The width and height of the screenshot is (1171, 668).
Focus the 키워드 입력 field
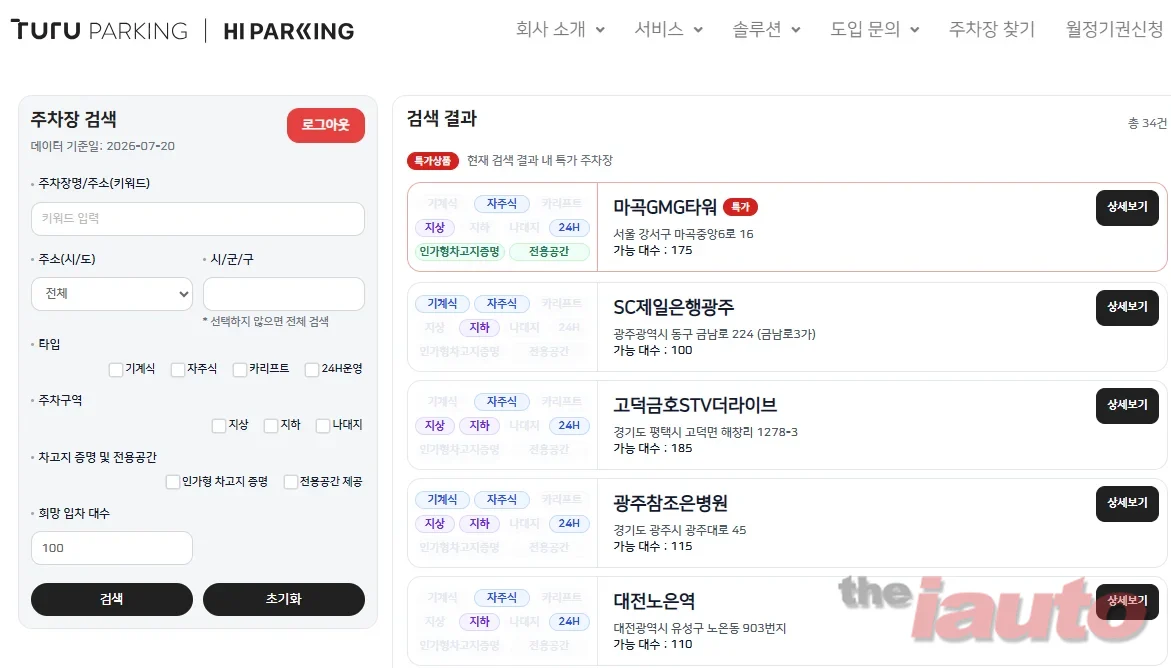[198, 218]
